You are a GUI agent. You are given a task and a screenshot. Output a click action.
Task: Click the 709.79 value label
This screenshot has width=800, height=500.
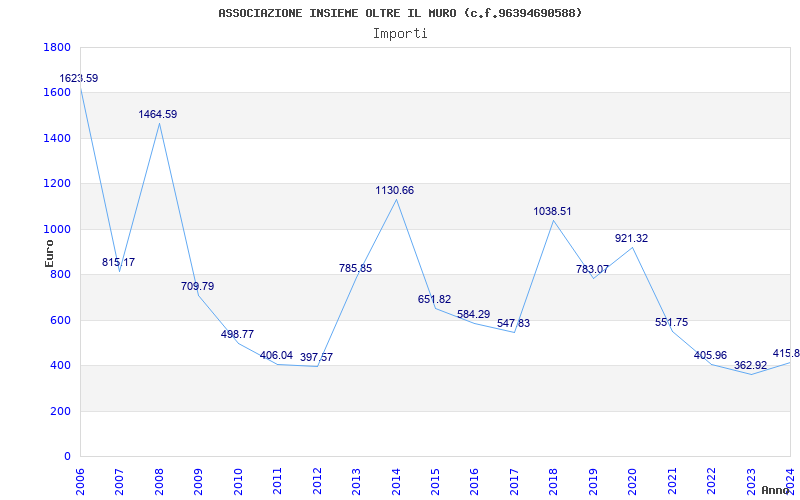pos(197,286)
